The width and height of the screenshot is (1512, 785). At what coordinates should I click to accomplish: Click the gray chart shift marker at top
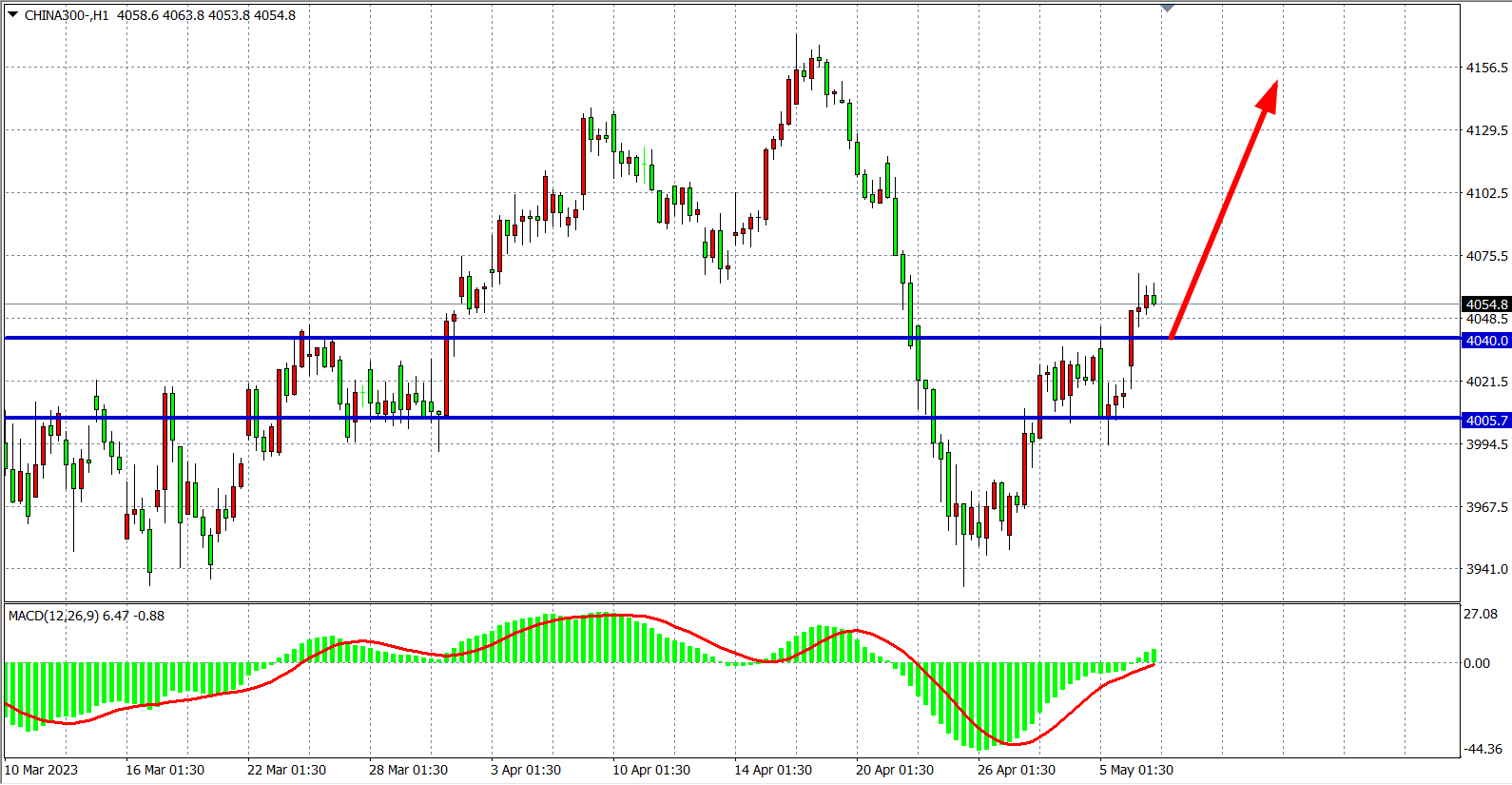pos(1168,9)
